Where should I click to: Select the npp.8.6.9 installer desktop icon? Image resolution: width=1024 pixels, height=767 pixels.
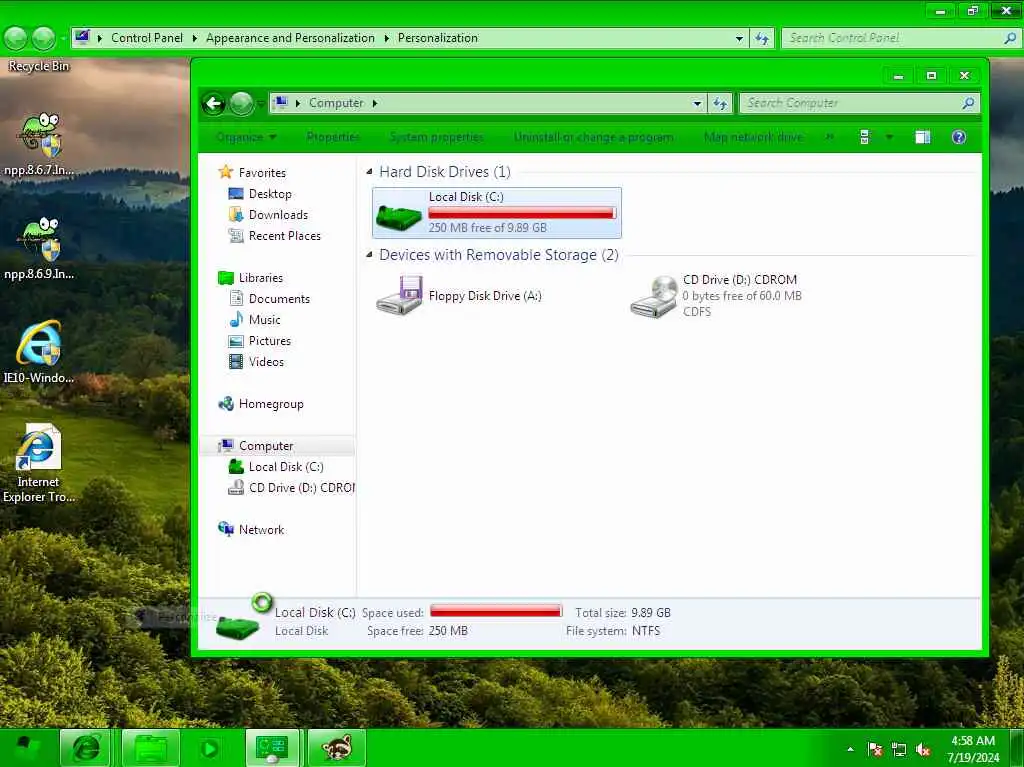39,248
